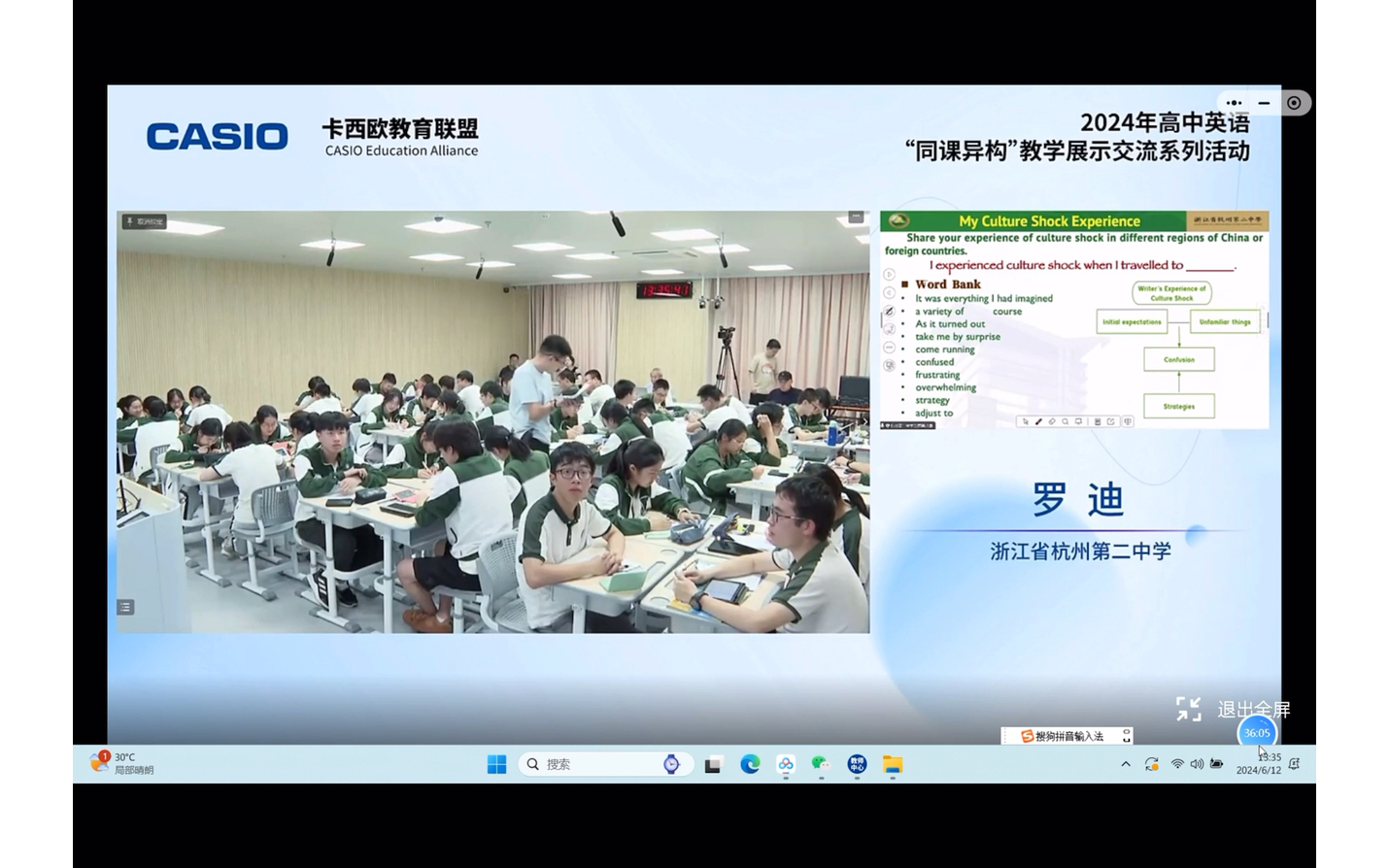This screenshot has height=868, width=1389.
Task: Click the magnifier tool in slide bottom toolbar
Action: click(x=1066, y=422)
